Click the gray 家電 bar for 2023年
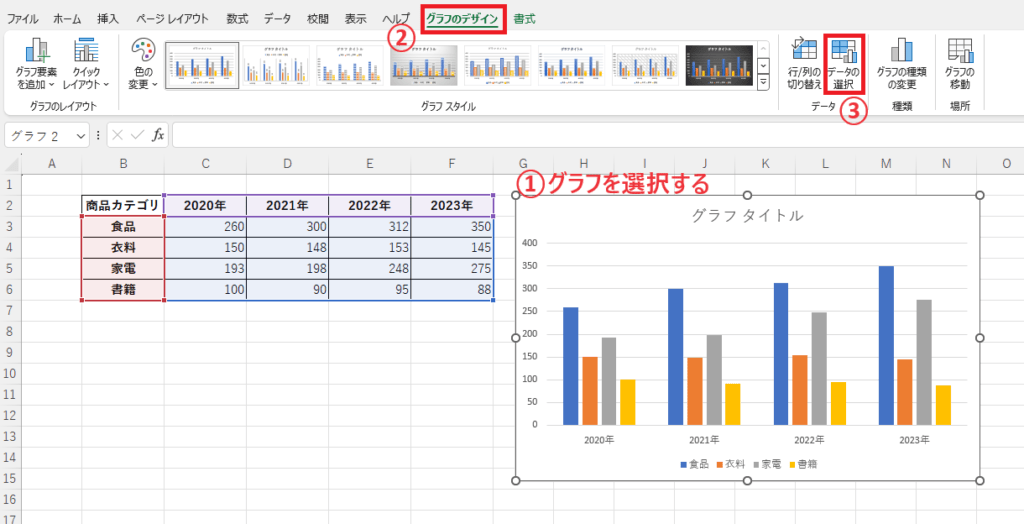1024x524 pixels. pos(923,363)
